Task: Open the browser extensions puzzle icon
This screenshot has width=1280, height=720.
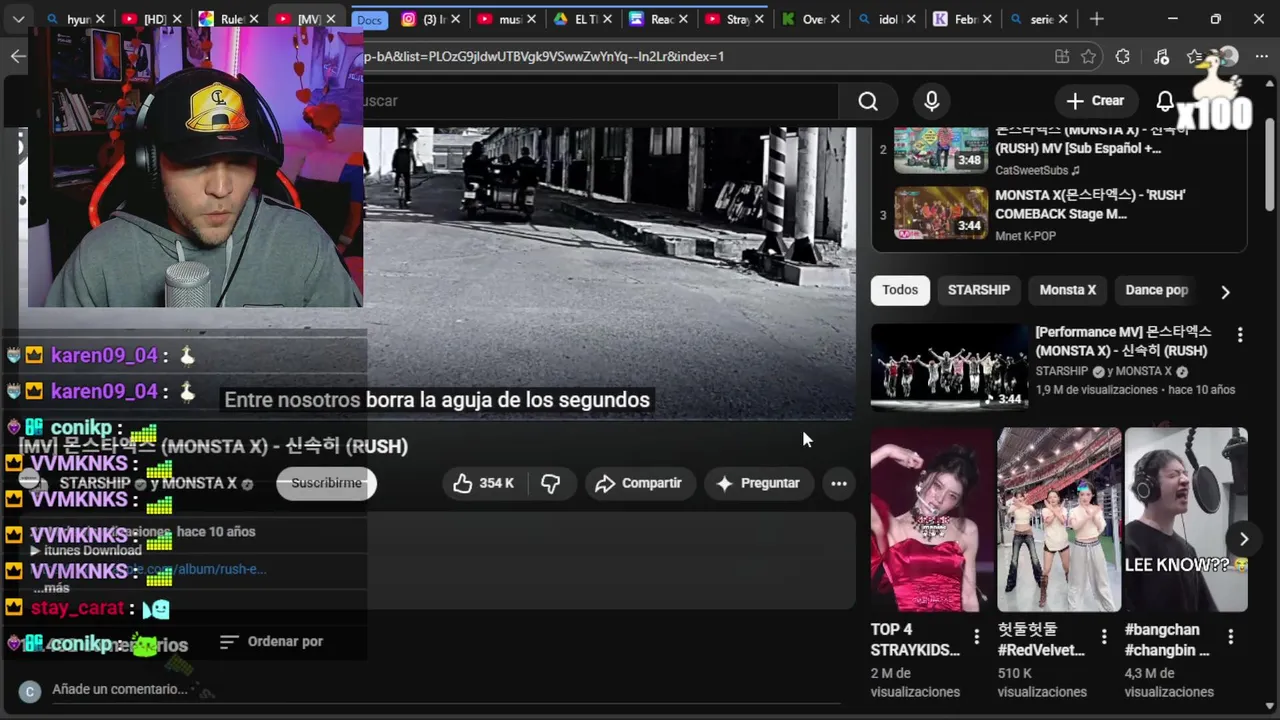Action: point(1122,57)
